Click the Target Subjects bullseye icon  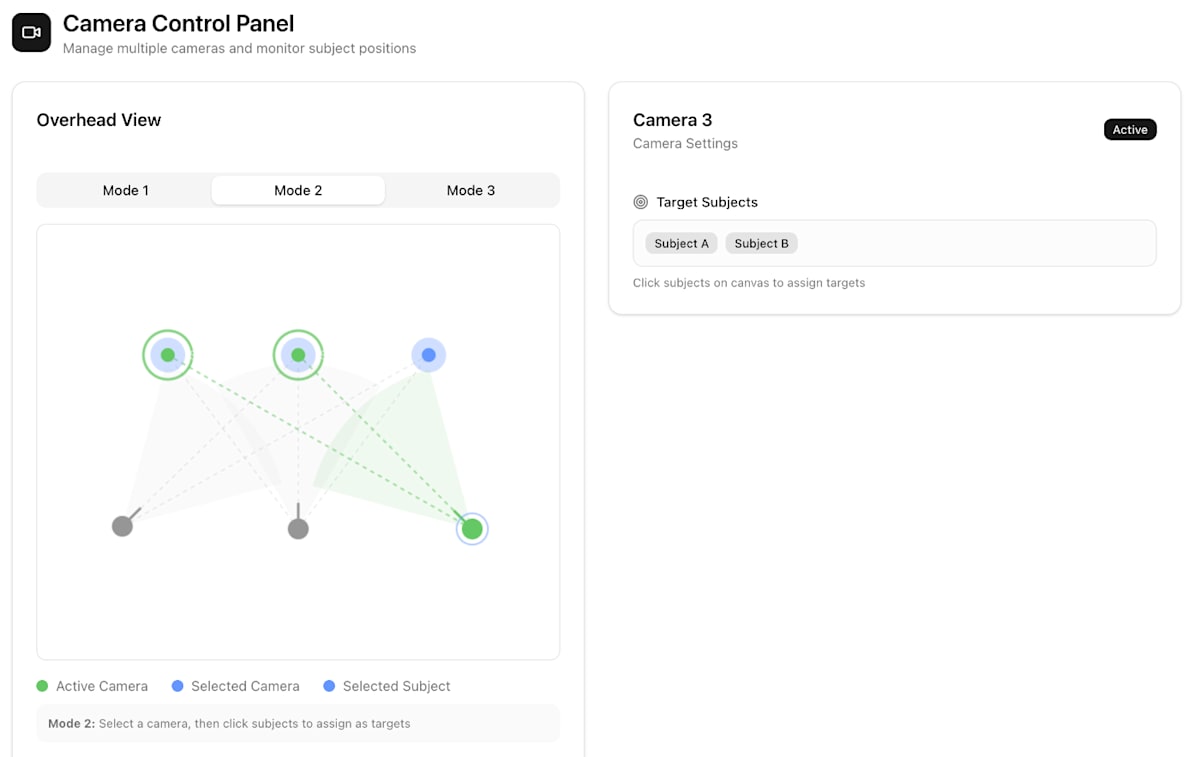click(x=641, y=202)
